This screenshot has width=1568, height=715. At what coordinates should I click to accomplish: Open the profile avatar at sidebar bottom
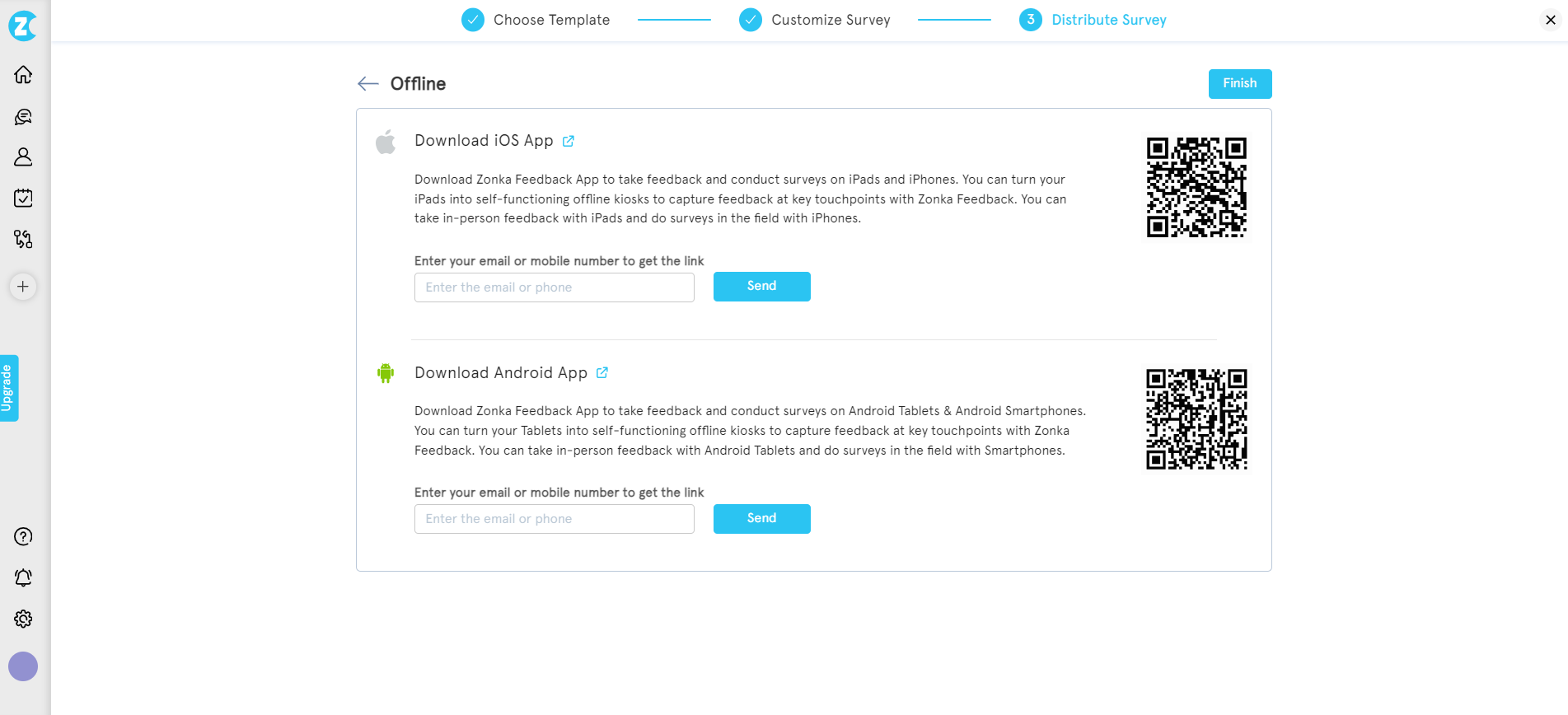click(x=23, y=666)
